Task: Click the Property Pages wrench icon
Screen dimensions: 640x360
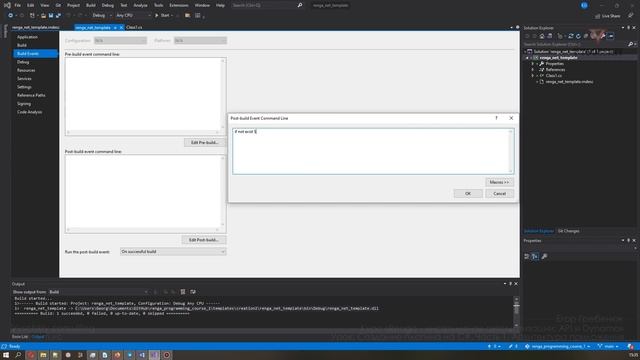Action: [544, 256]
